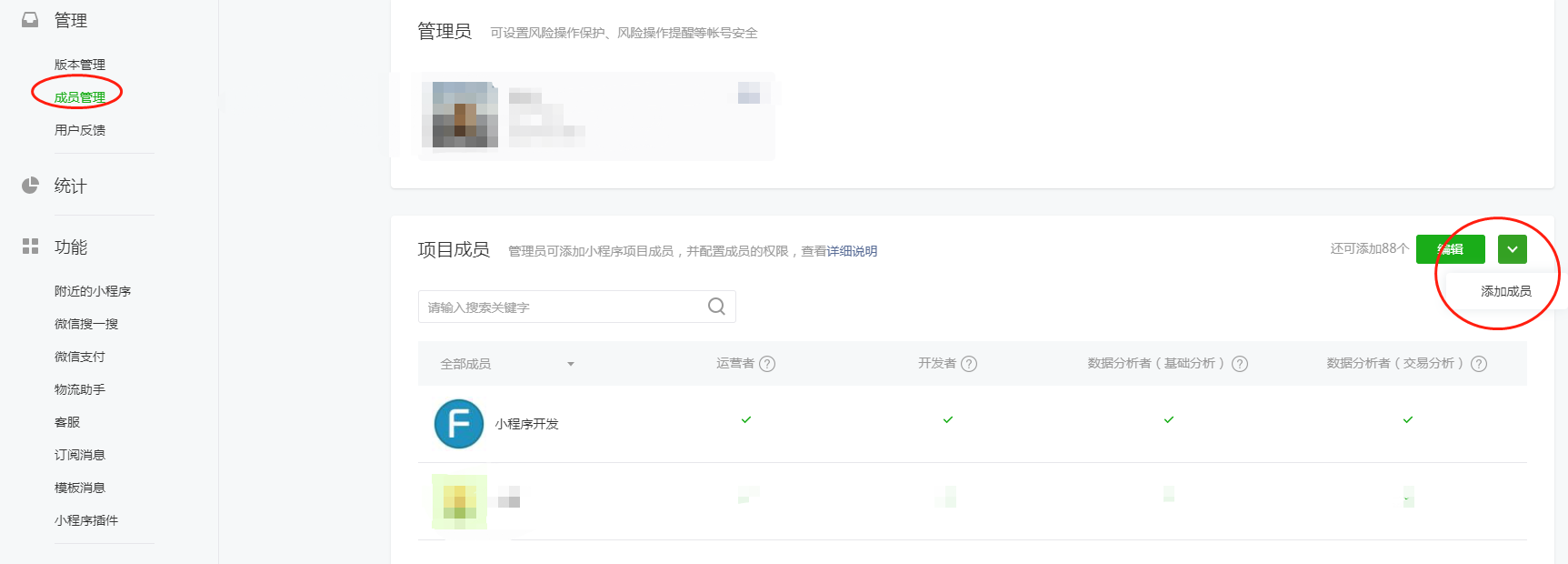Click help icon beside 数据分析者（交易分析）
This screenshot has width=1568, height=564.
tap(1479, 364)
